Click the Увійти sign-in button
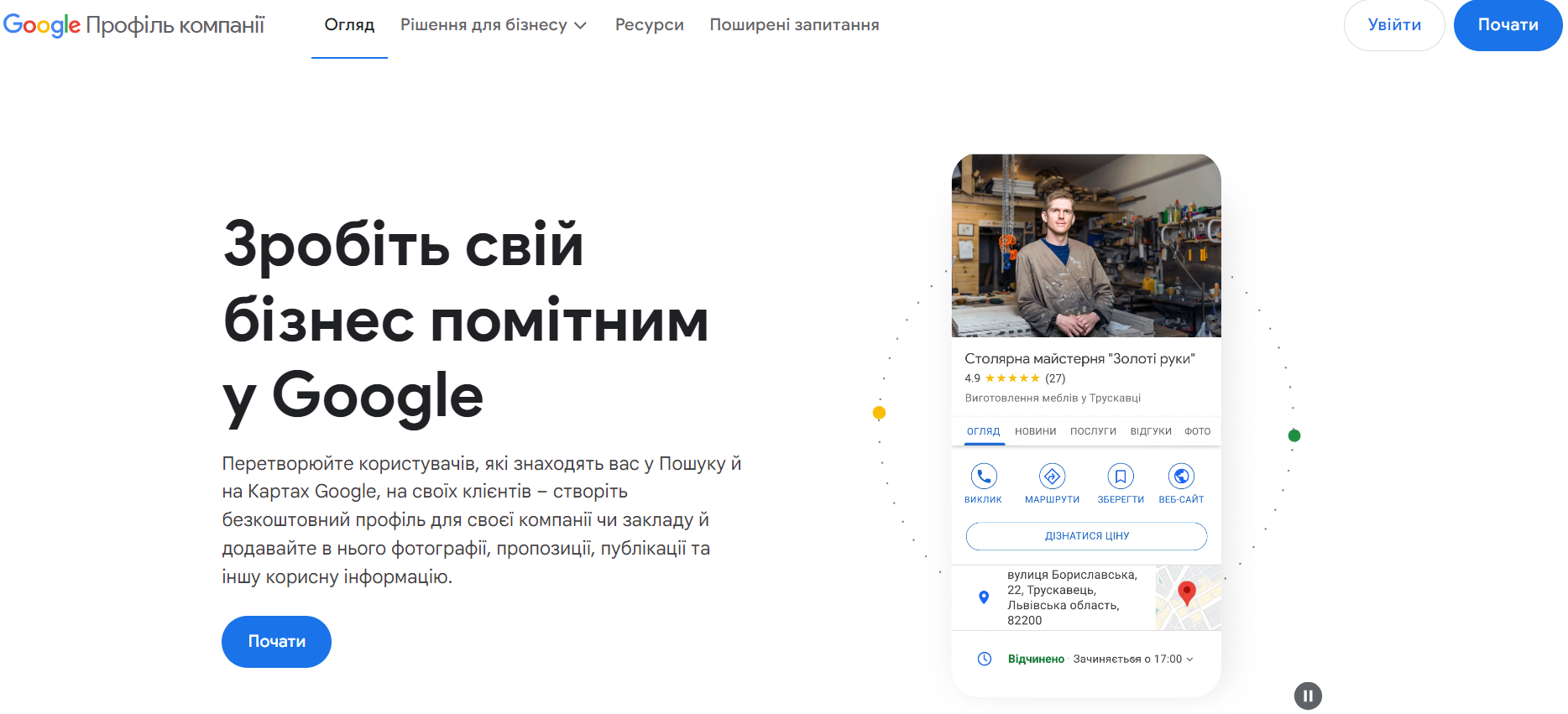Screen dimensions: 1568x714 tap(1394, 25)
